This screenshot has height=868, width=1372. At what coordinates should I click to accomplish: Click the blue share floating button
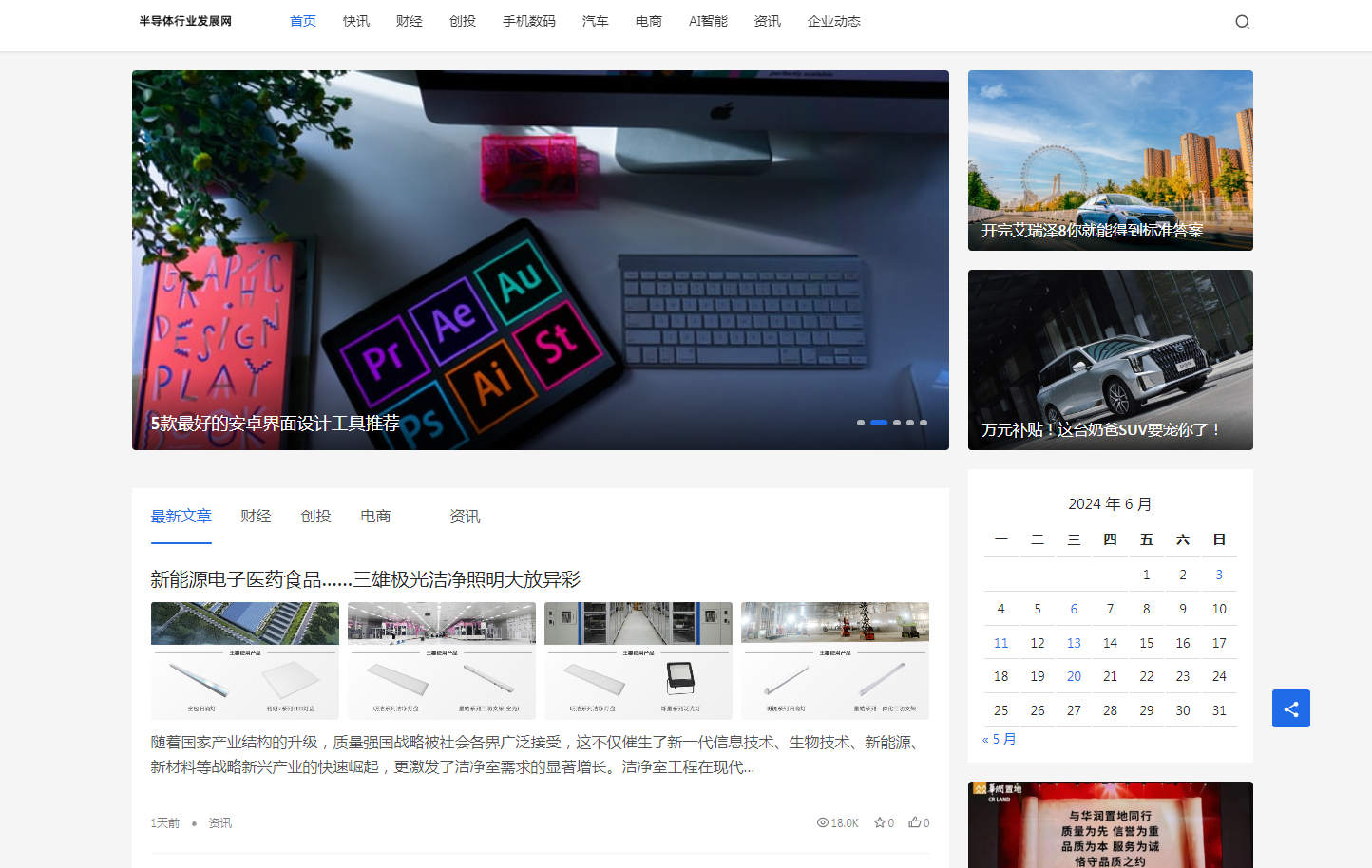[1290, 708]
